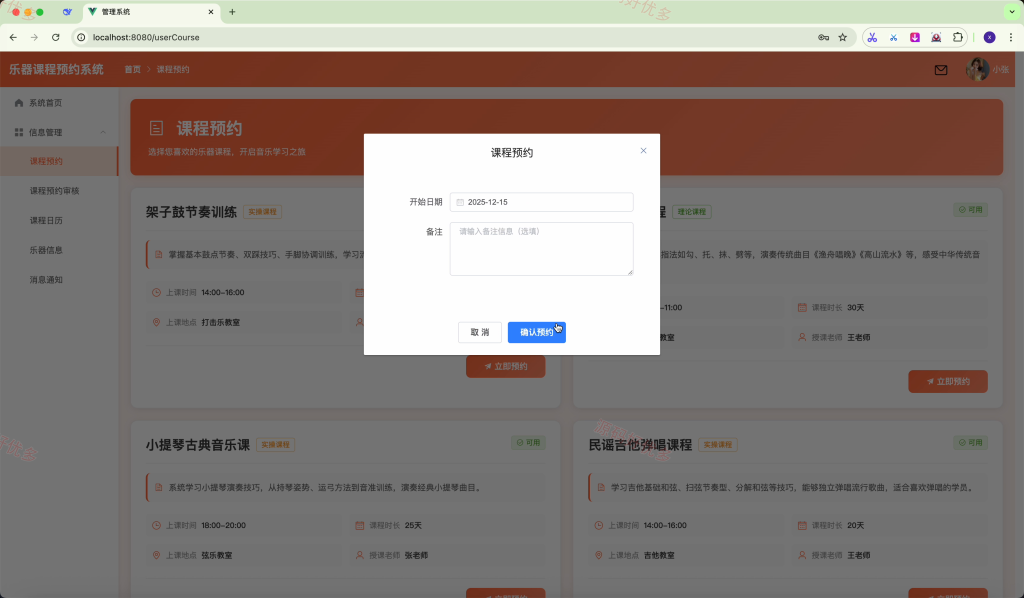Reload the page with refresh icon

(x=56, y=37)
